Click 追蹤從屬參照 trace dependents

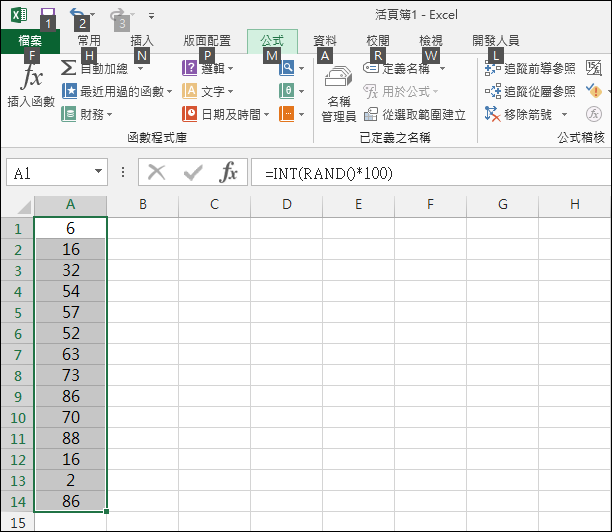pos(530,91)
